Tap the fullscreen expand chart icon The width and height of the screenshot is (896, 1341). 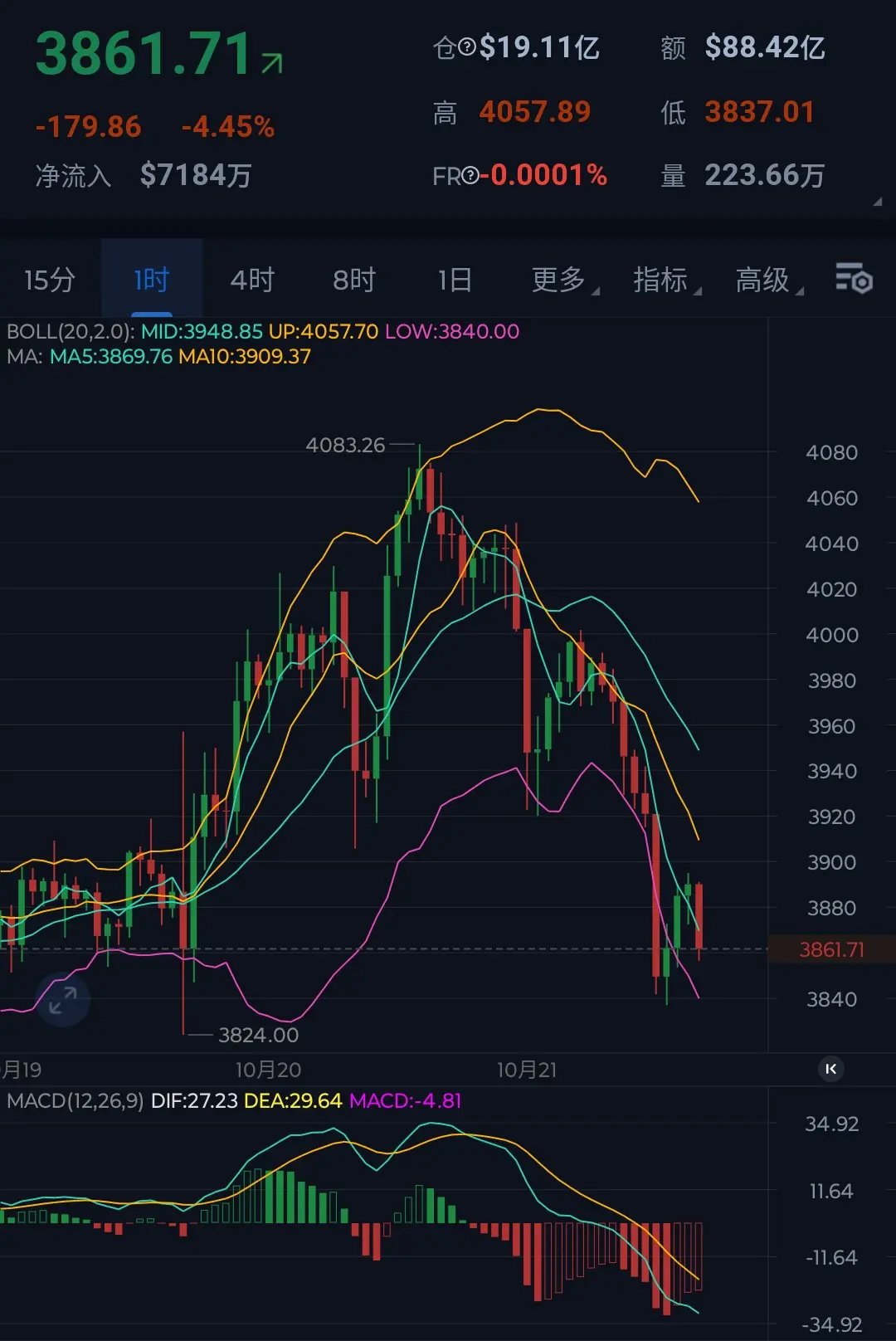[x=62, y=1000]
